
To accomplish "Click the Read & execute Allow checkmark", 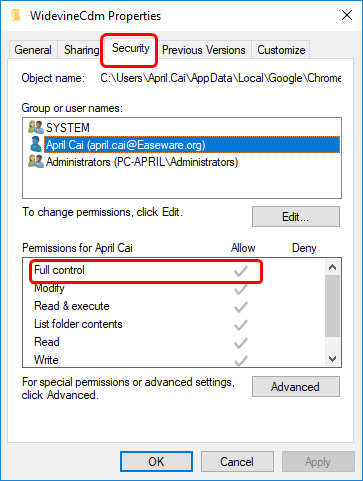I will pos(241,307).
